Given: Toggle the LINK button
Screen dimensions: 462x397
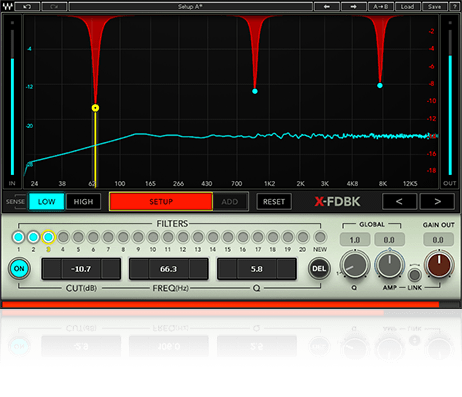Looking at the screenshot, I should [x=414, y=275].
